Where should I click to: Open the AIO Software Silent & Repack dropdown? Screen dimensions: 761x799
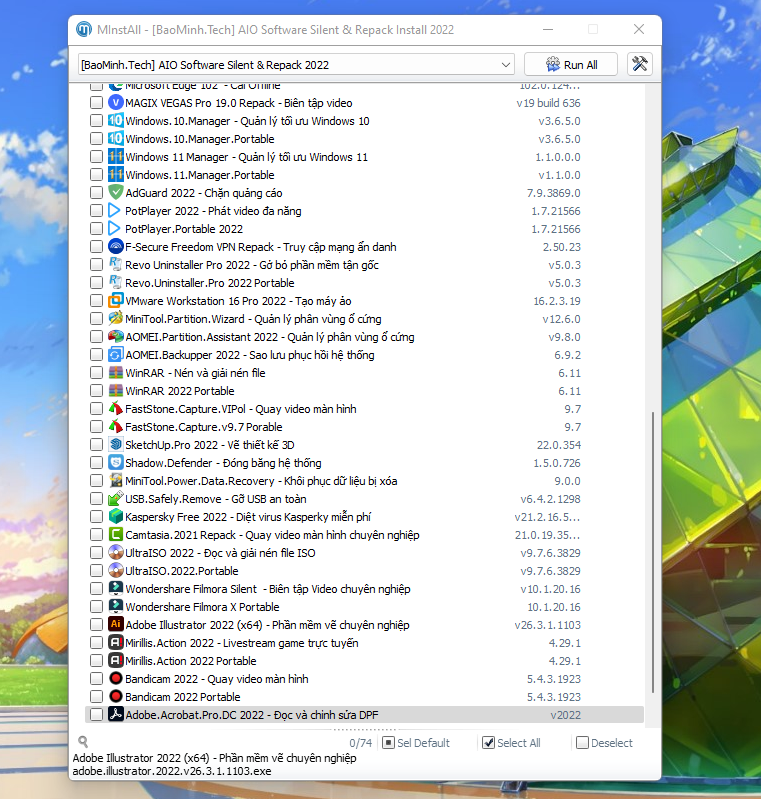[x=296, y=65]
